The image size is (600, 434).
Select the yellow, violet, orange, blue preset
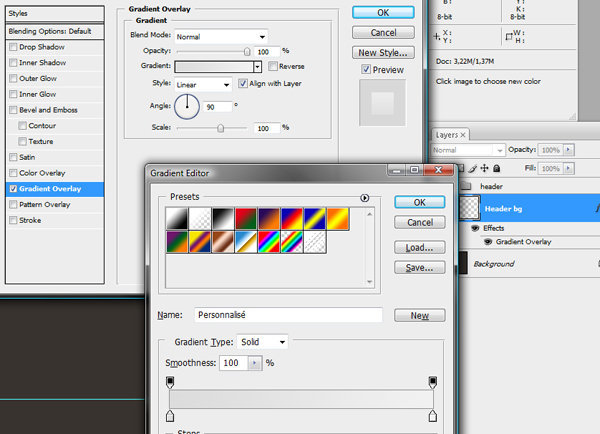(x=200, y=242)
